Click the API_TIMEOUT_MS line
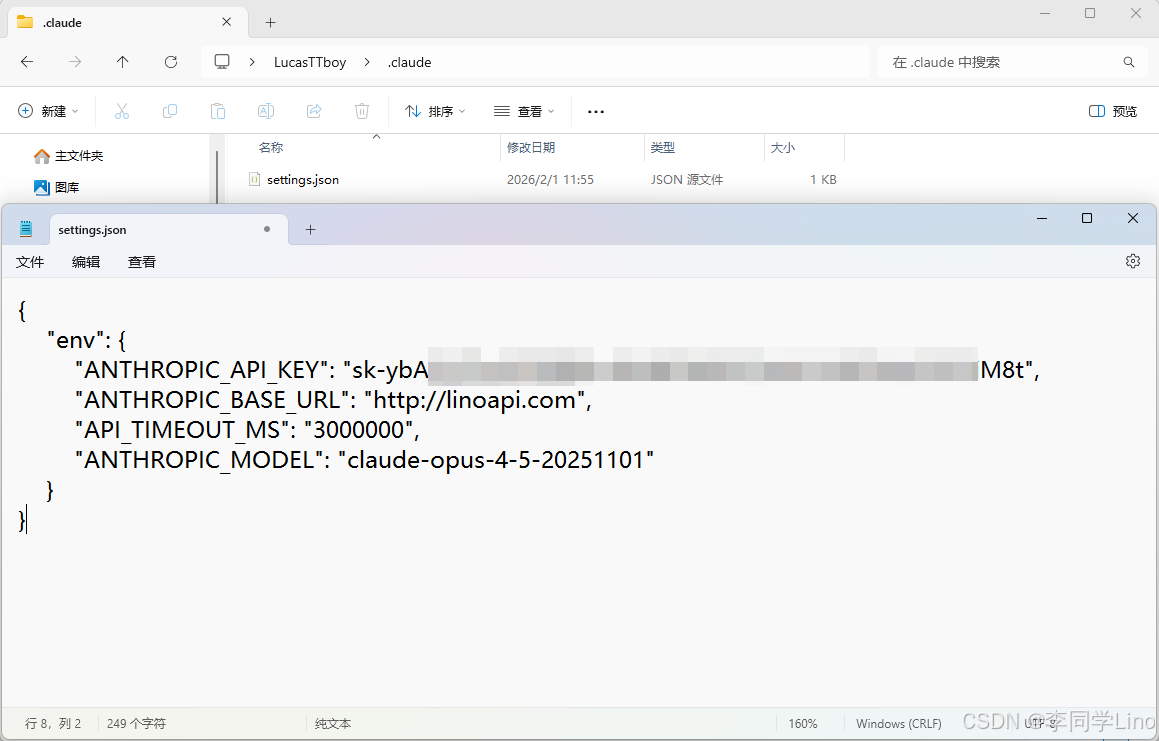The width and height of the screenshot is (1159, 741). pos(247,430)
